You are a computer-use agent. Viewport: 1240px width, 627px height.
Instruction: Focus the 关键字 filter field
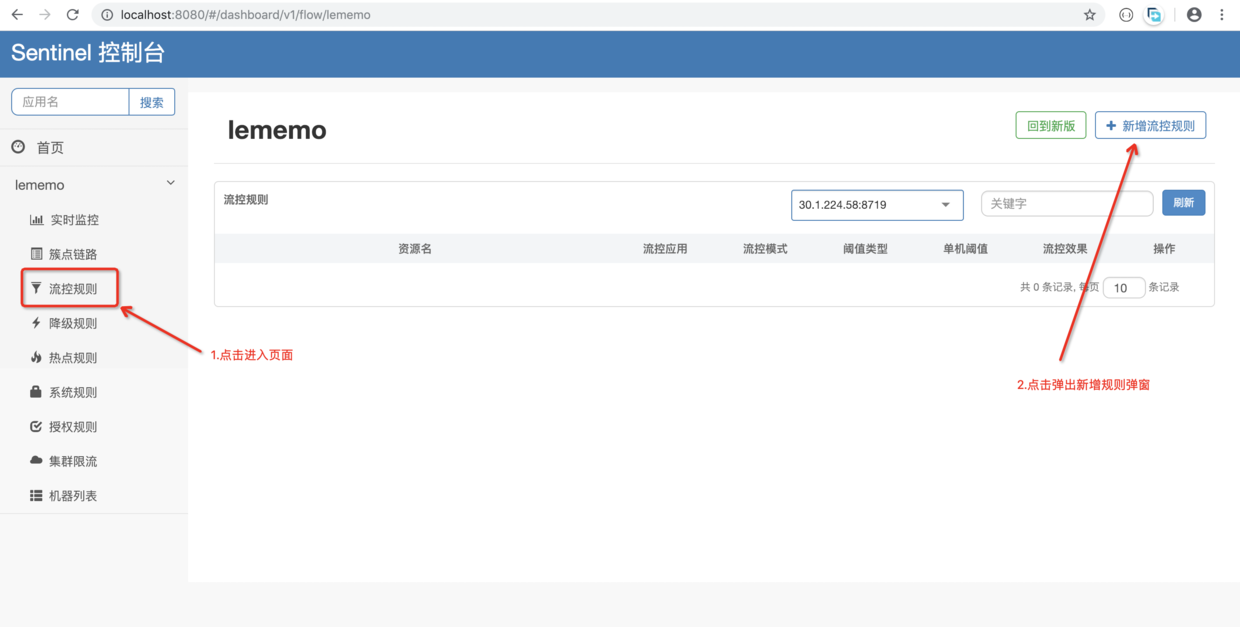(1067, 203)
